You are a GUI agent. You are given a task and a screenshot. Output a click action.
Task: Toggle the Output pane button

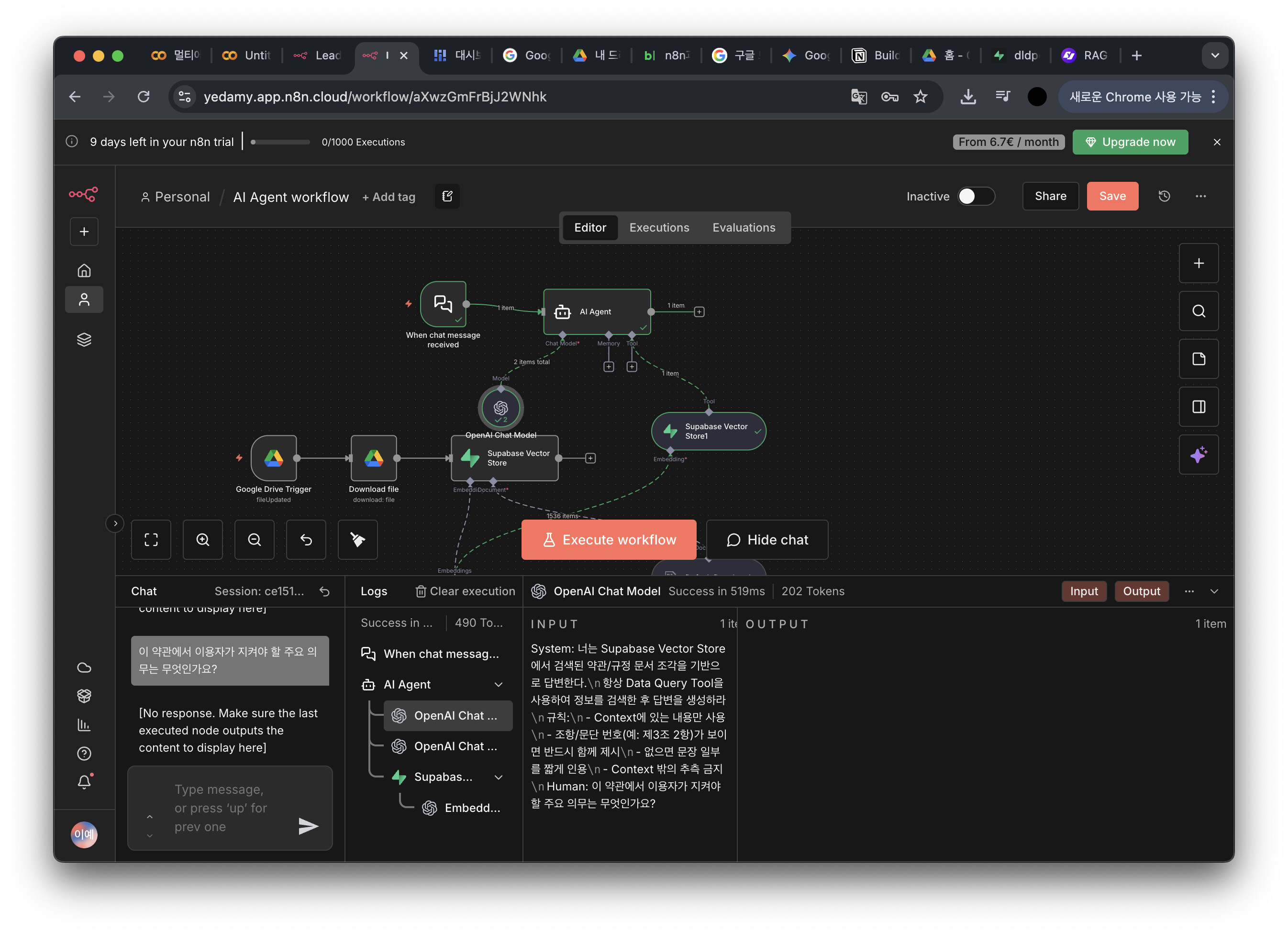tap(1141, 592)
